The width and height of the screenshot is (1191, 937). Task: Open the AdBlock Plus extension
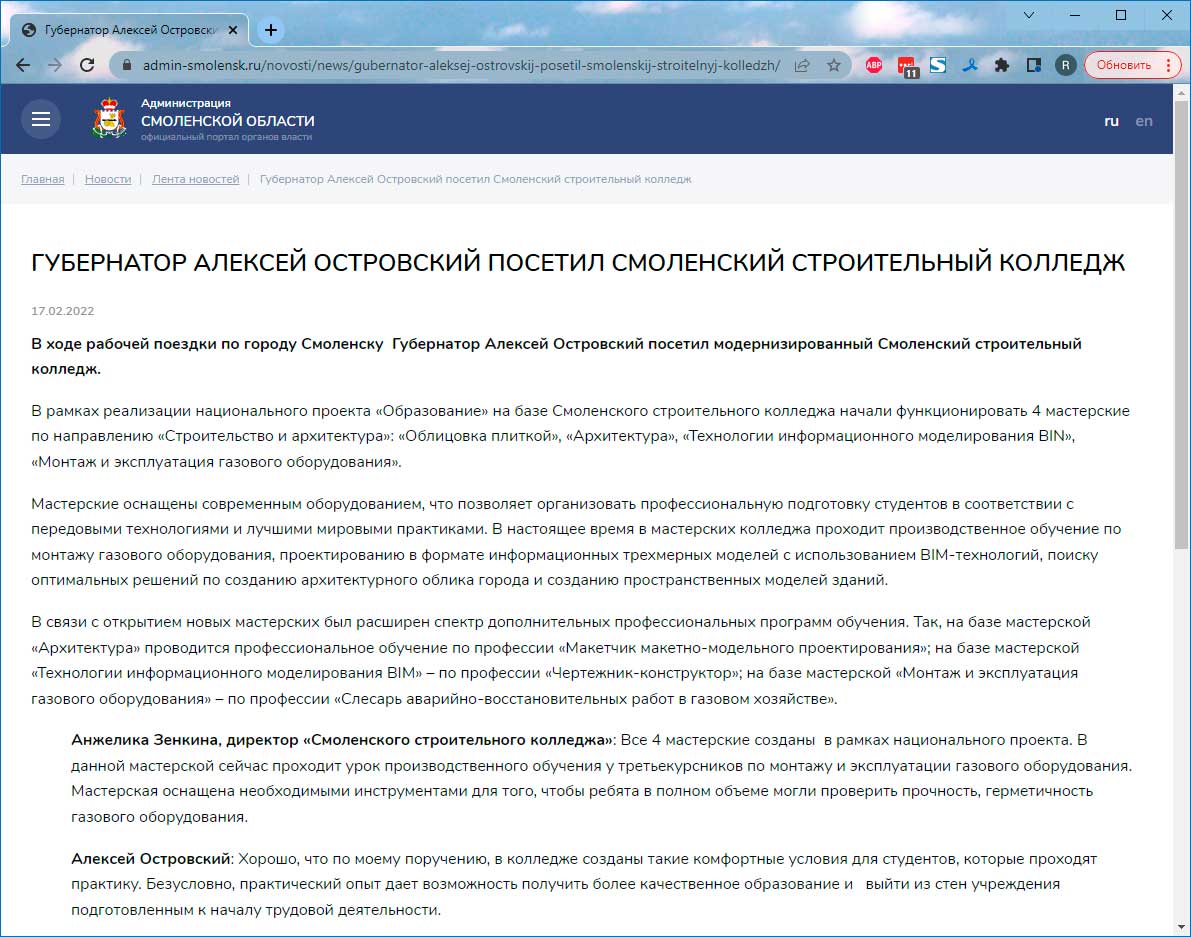click(x=873, y=65)
